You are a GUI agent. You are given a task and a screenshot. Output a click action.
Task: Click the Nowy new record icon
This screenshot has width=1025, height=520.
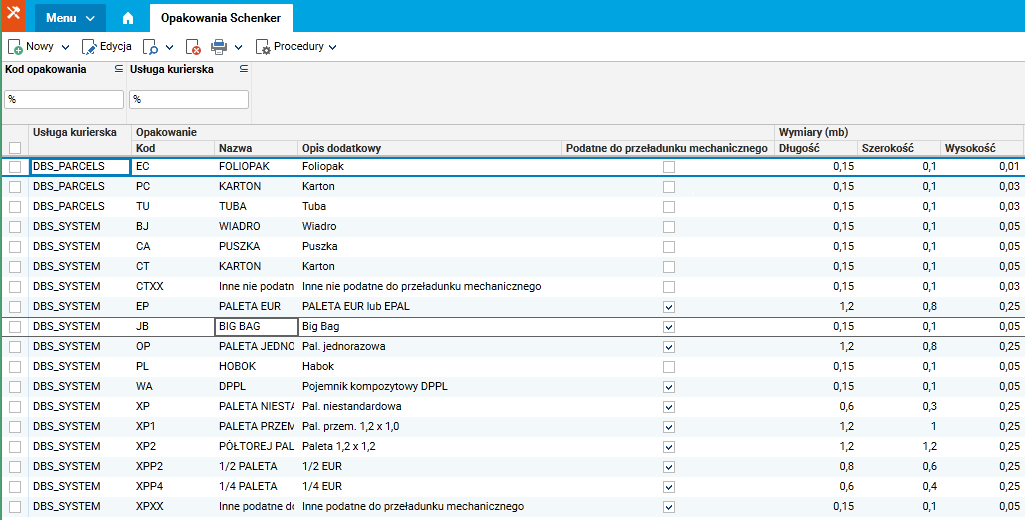tap(16, 47)
